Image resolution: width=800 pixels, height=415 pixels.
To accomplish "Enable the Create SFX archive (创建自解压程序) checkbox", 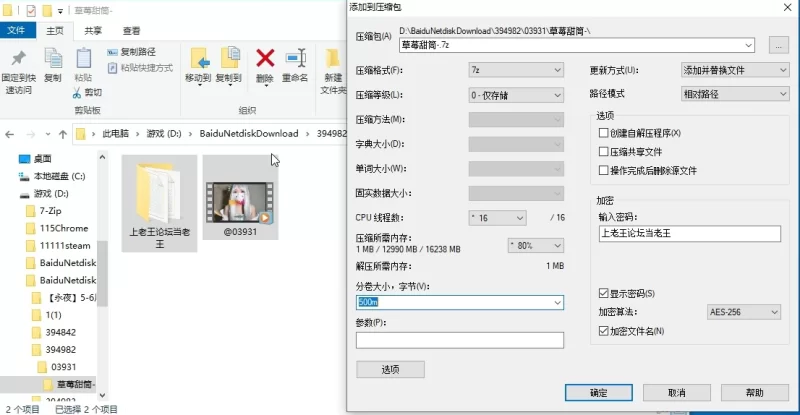I will pos(603,133).
